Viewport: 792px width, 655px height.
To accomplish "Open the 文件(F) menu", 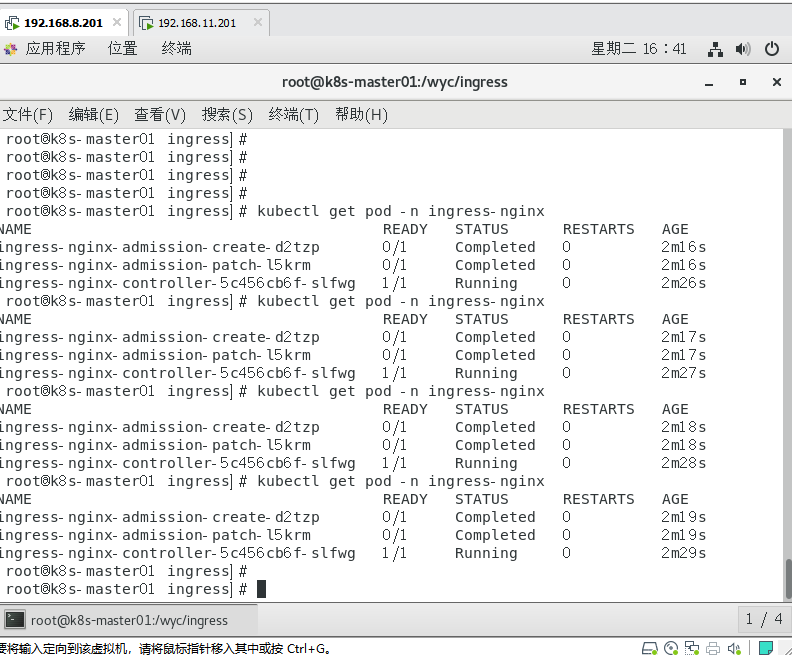I will click(x=27, y=115).
